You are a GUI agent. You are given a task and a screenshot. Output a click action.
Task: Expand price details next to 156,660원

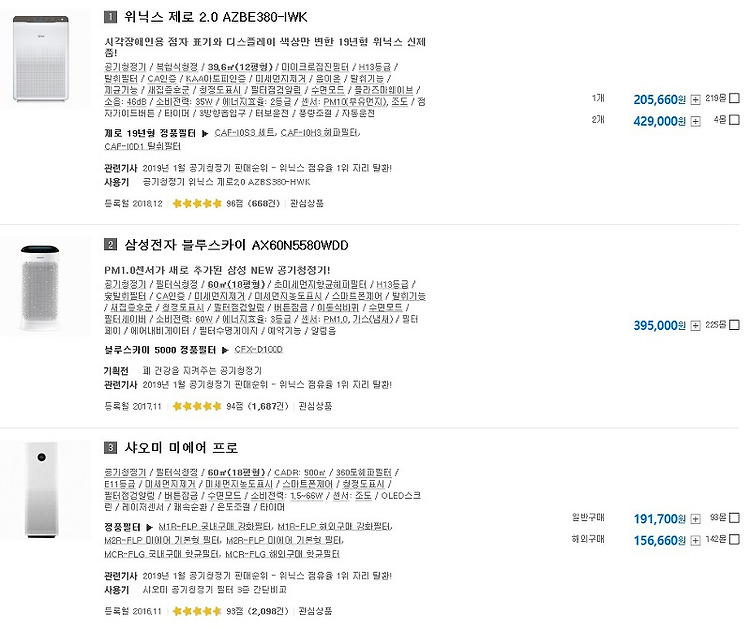click(x=695, y=541)
